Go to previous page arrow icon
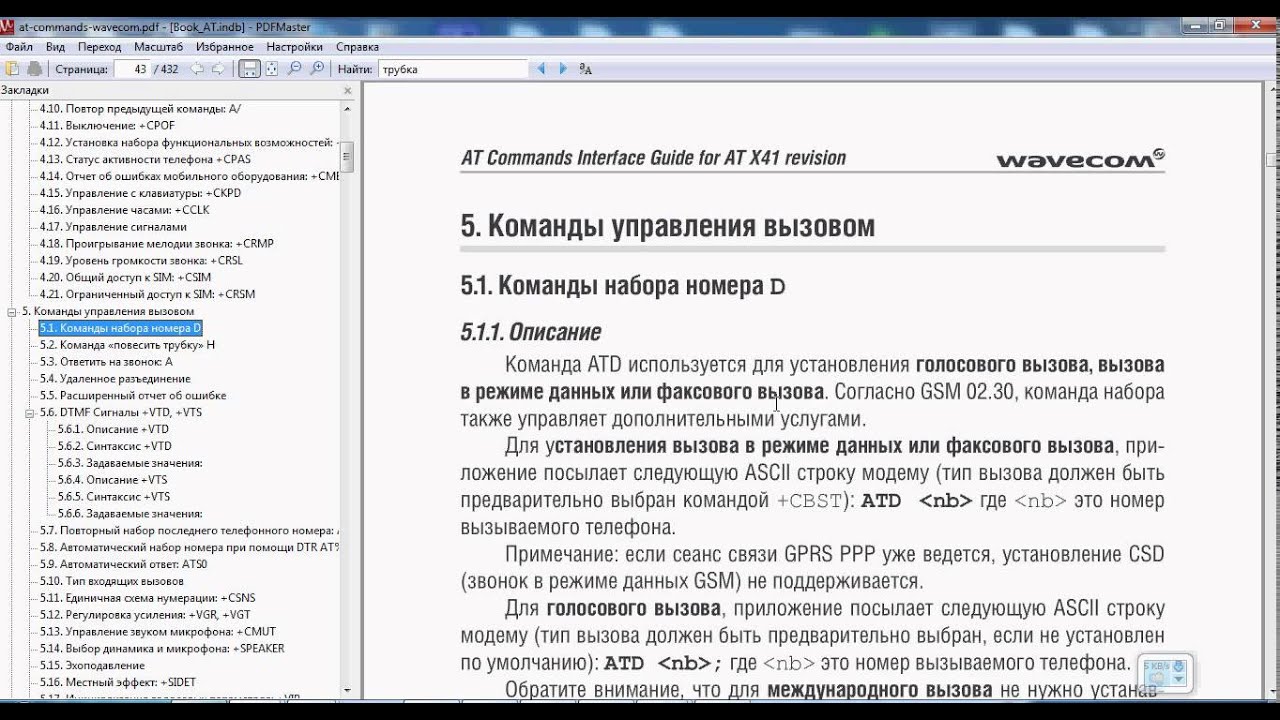This screenshot has width=1280, height=720. coord(196,69)
